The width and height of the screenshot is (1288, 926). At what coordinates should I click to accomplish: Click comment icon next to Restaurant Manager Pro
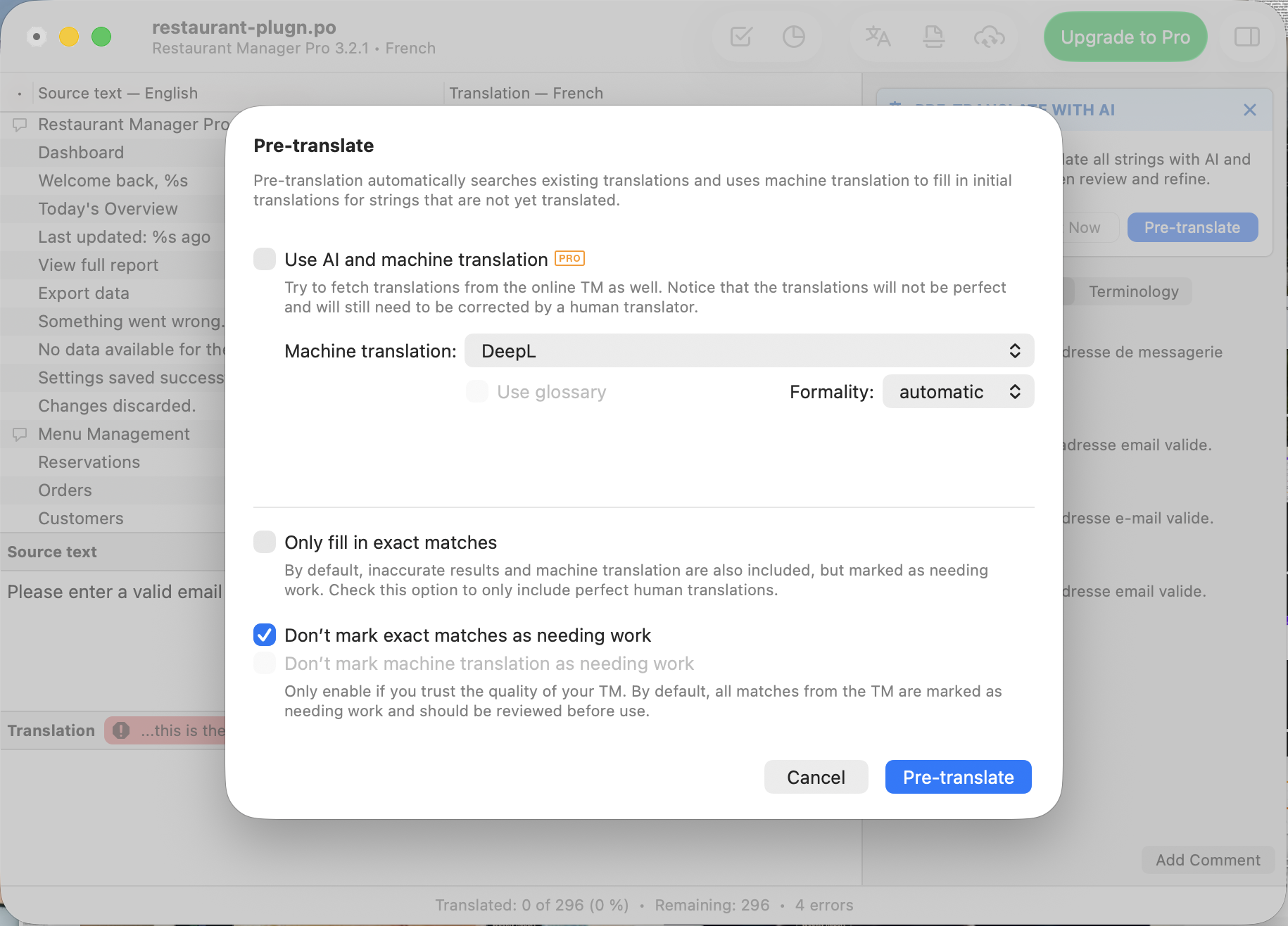tap(20, 125)
